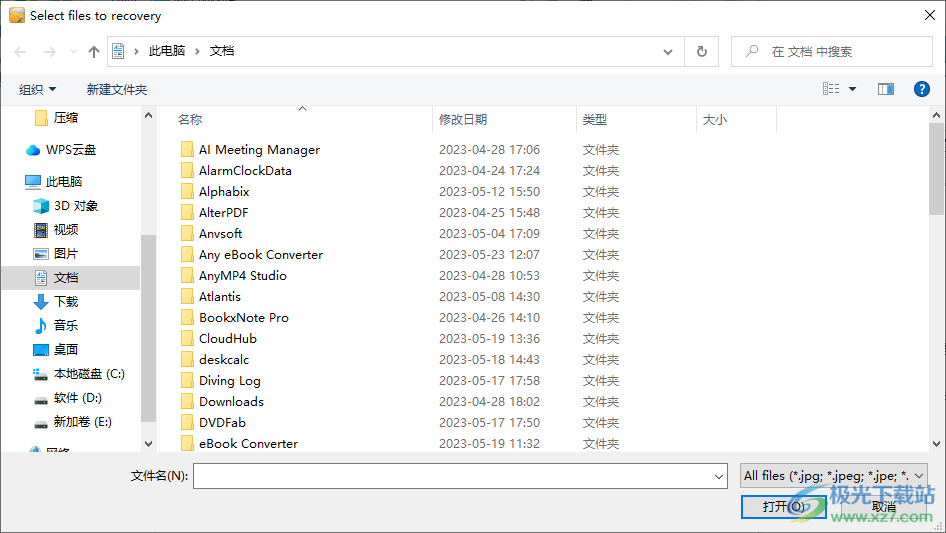
Task: Open 桌面 in sidebar
Action: click(x=56, y=350)
